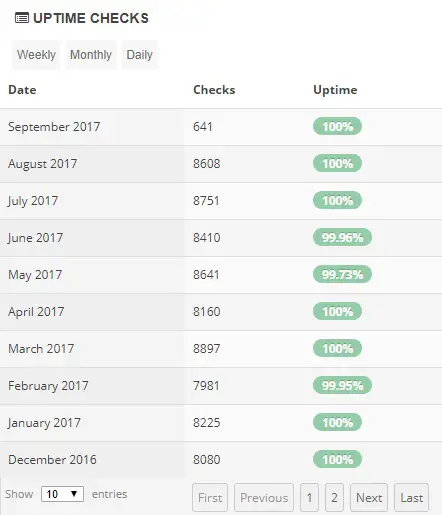Go to the Previous page

click(264, 497)
